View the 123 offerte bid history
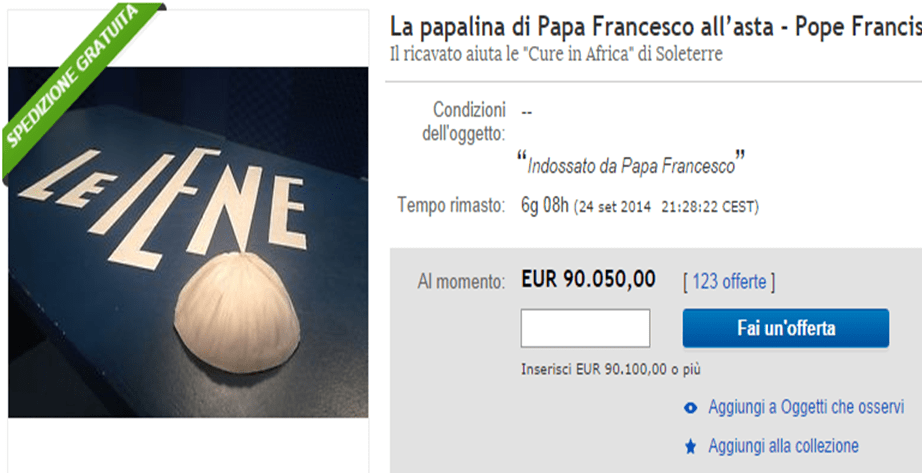The image size is (923, 474). pos(729,283)
